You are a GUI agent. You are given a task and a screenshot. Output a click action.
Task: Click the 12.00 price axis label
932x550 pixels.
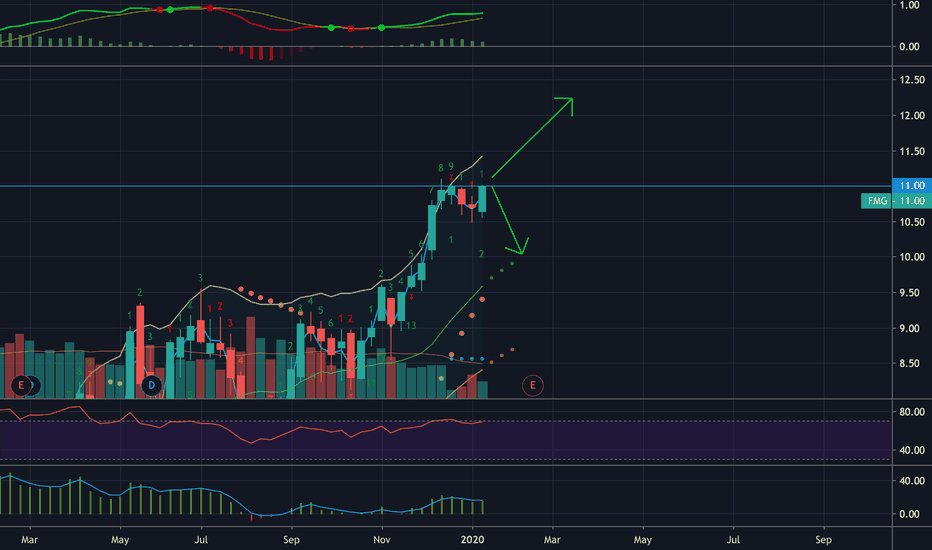pyautogui.click(x=912, y=115)
